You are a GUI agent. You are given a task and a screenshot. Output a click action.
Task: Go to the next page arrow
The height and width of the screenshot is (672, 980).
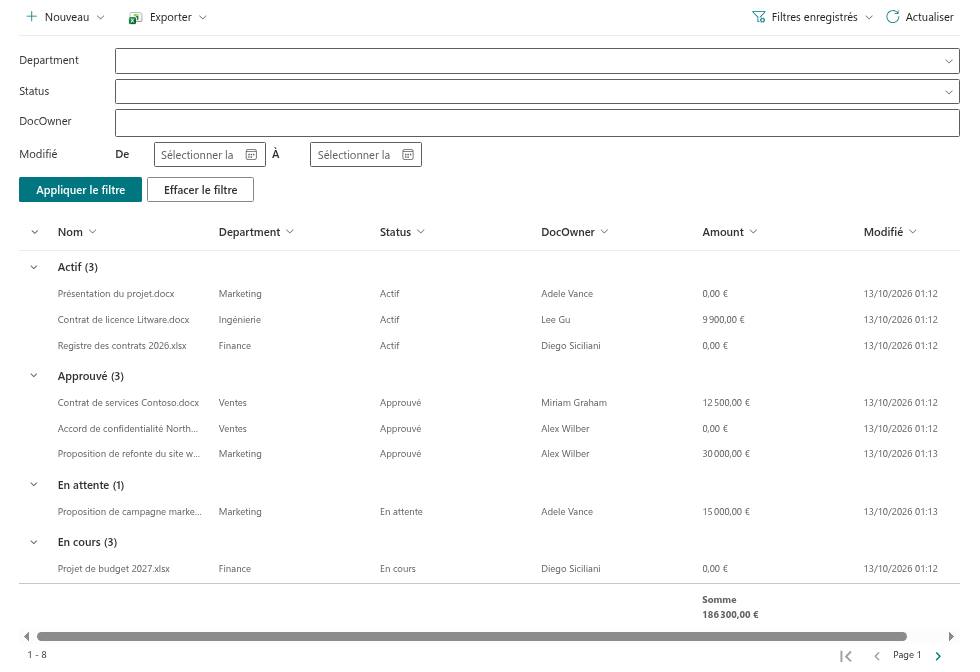[x=938, y=656]
